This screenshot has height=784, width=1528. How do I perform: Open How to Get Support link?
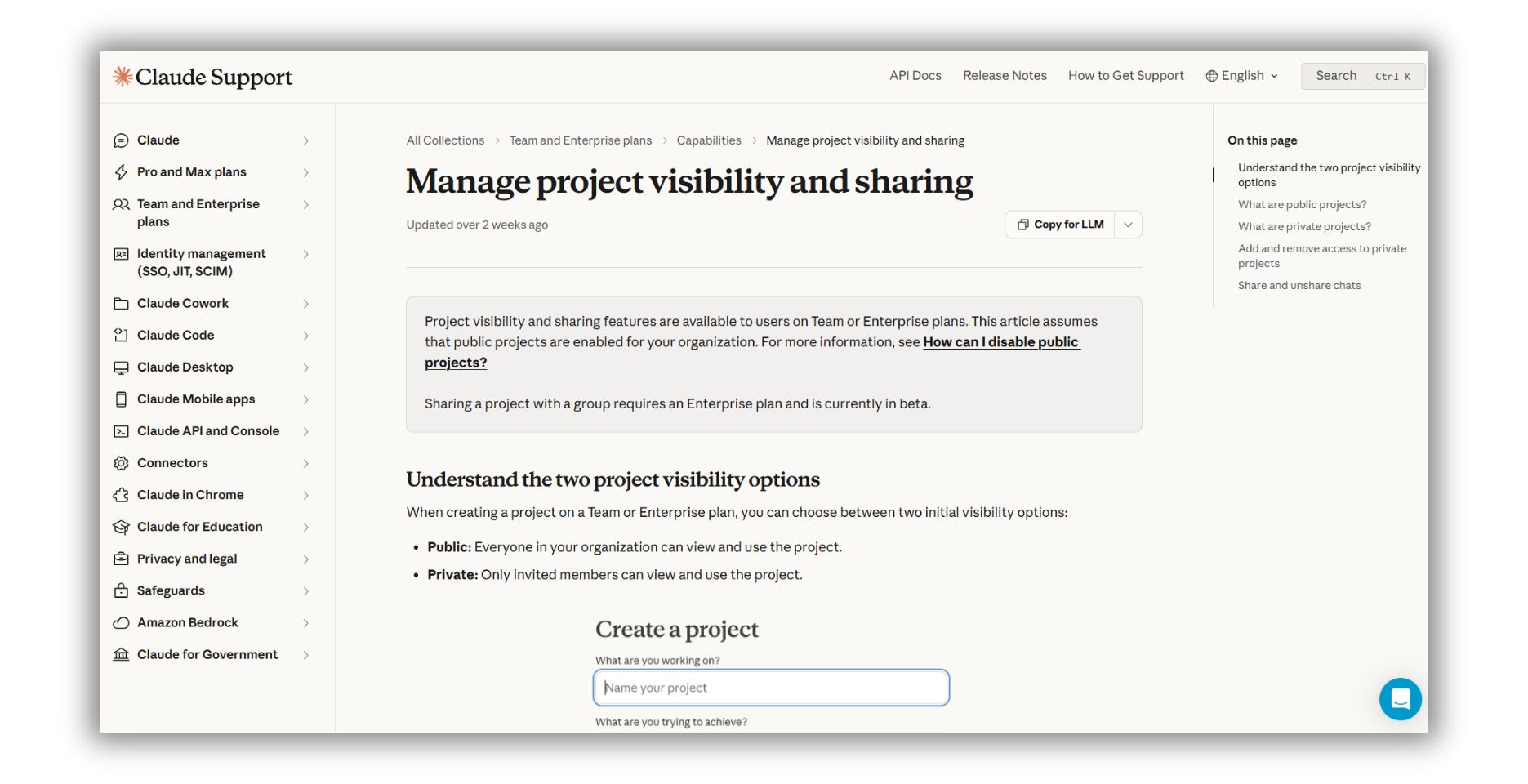point(1125,76)
